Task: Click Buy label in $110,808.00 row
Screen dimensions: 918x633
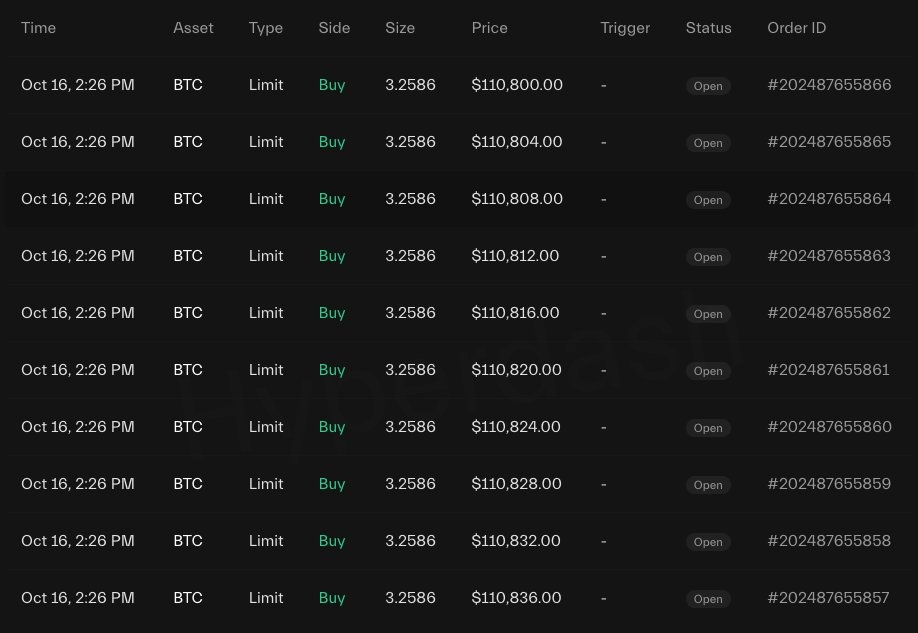Action: point(332,199)
